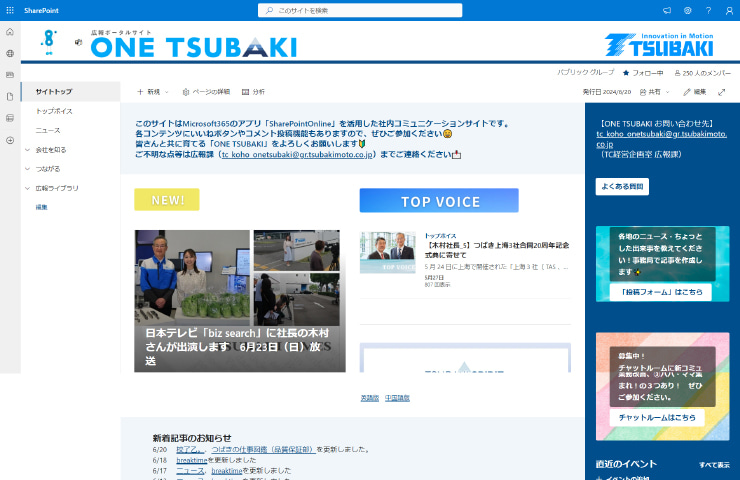Click the 英語版 link
The height and width of the screenshot is (480, 740).
click(x=370, y=398)
